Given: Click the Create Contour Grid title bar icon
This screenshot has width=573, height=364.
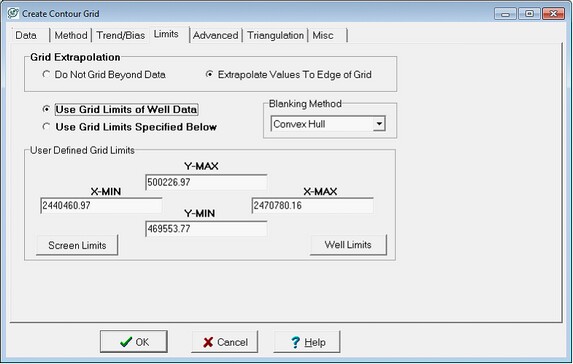Looking at the screenshot, I should click(x=13, y=14).
